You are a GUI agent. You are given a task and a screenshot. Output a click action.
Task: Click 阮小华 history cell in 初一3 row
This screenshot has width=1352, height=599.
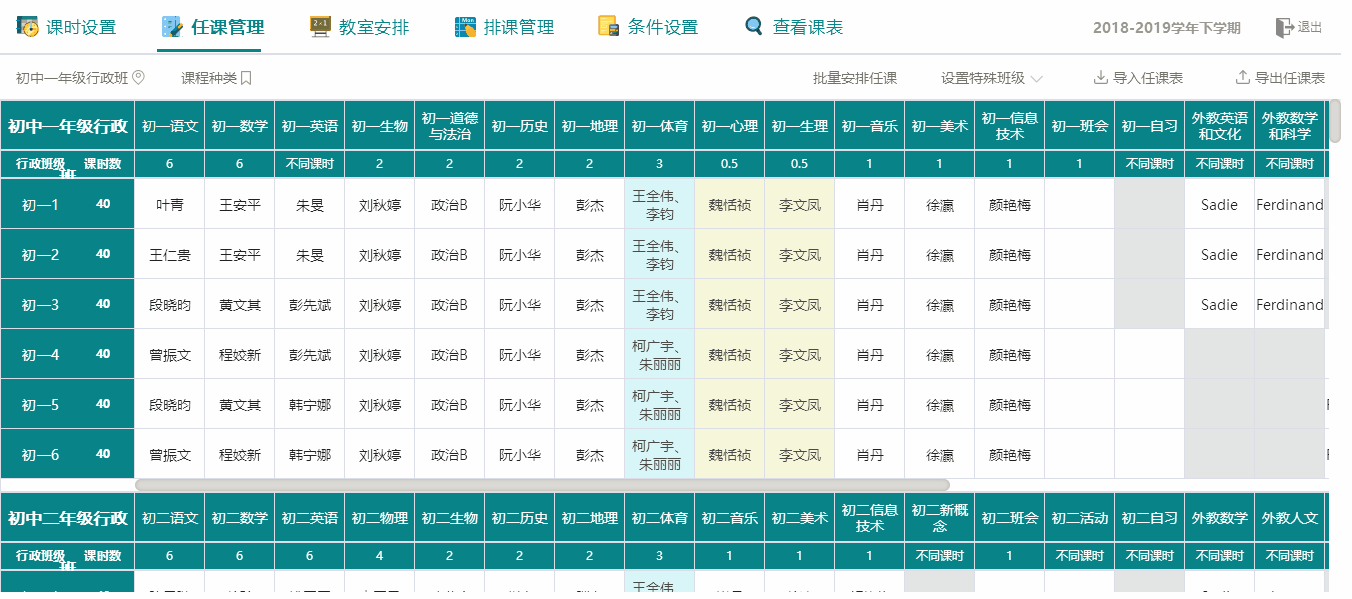click(520, 304)
